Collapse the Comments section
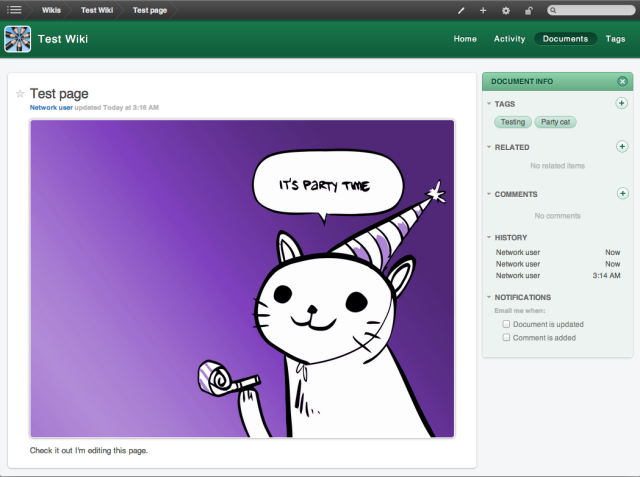 [x=489, y=194]
